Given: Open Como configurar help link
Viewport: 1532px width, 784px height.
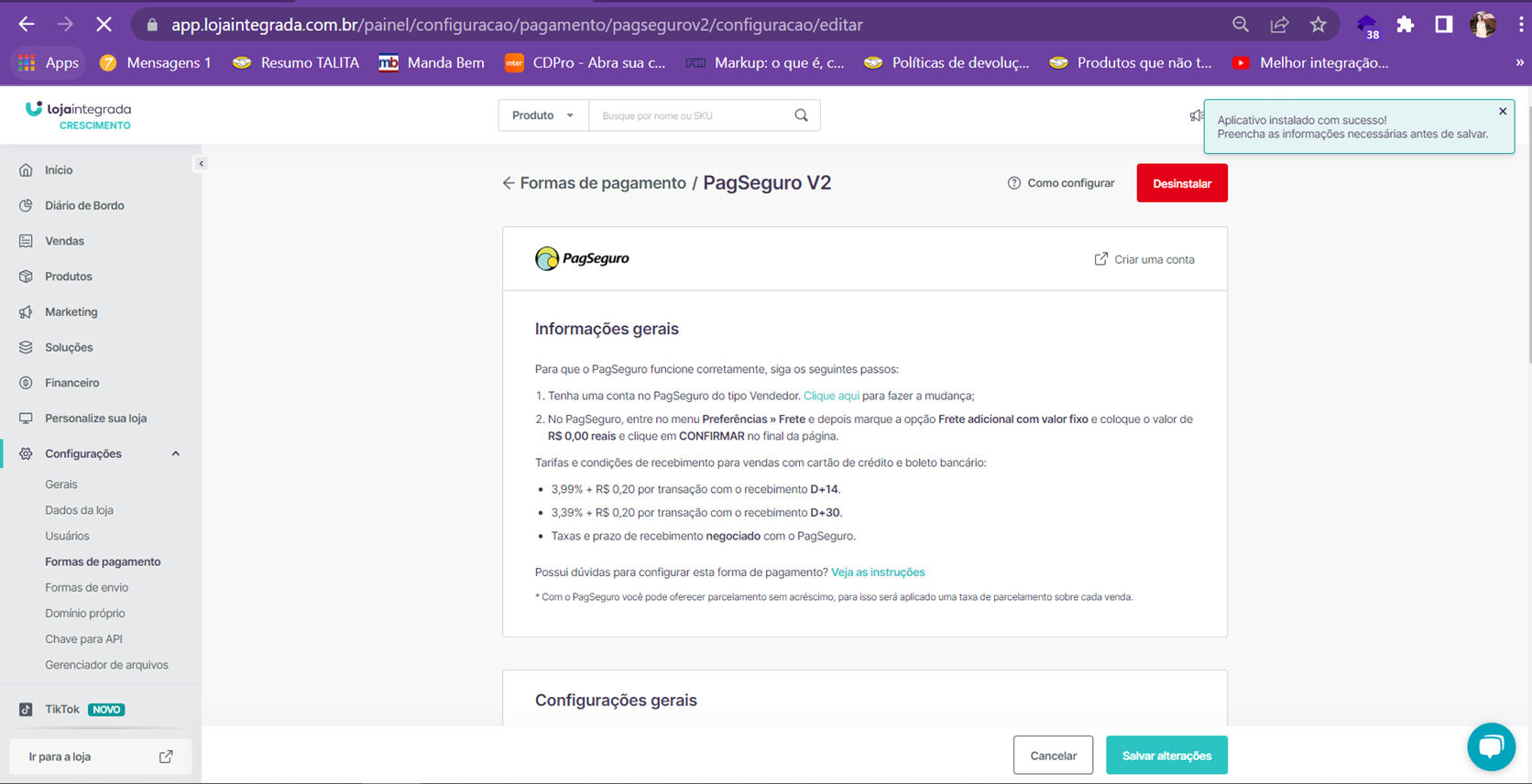Looking at the screenshot, I should click(x=1061, y=183).
